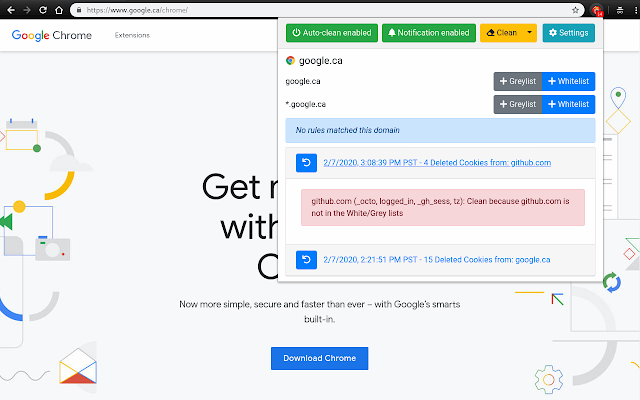
Task: Toggle the Auto-clean enabled button
Action: [332, 33]
